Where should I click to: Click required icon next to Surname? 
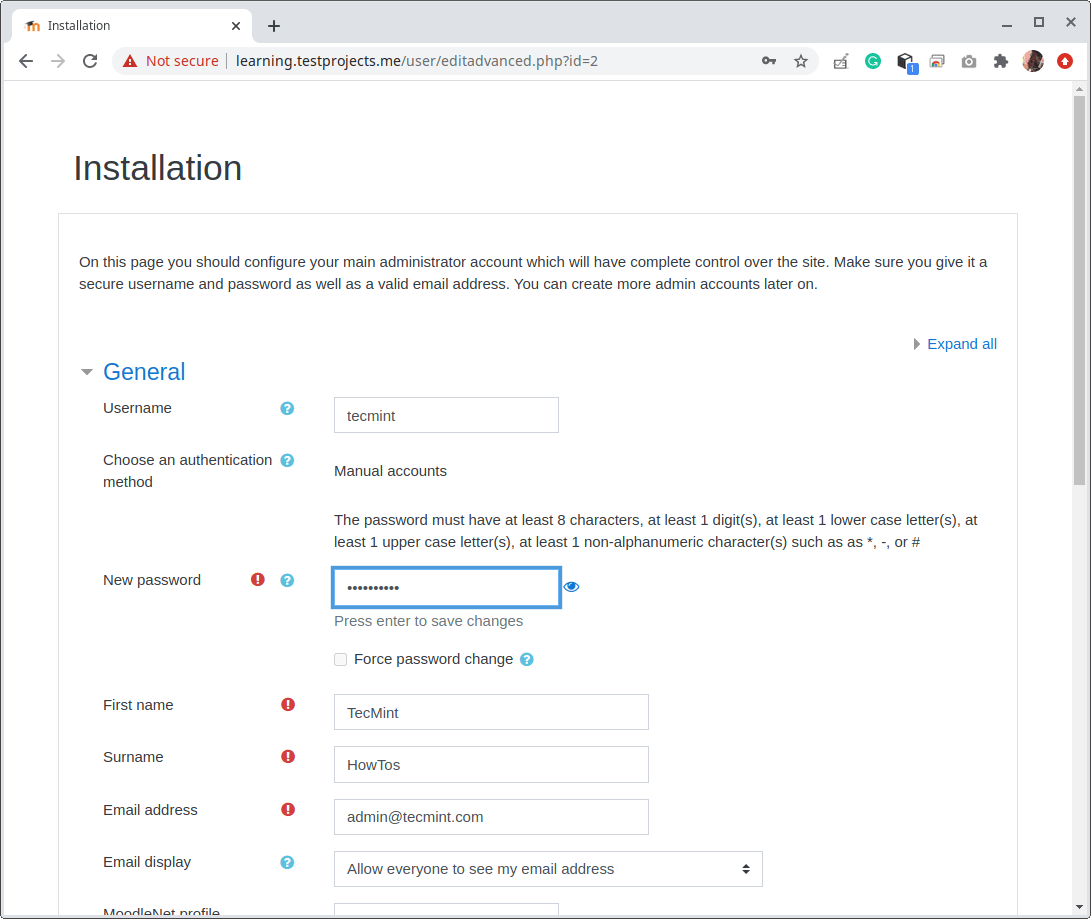[288, 756]
